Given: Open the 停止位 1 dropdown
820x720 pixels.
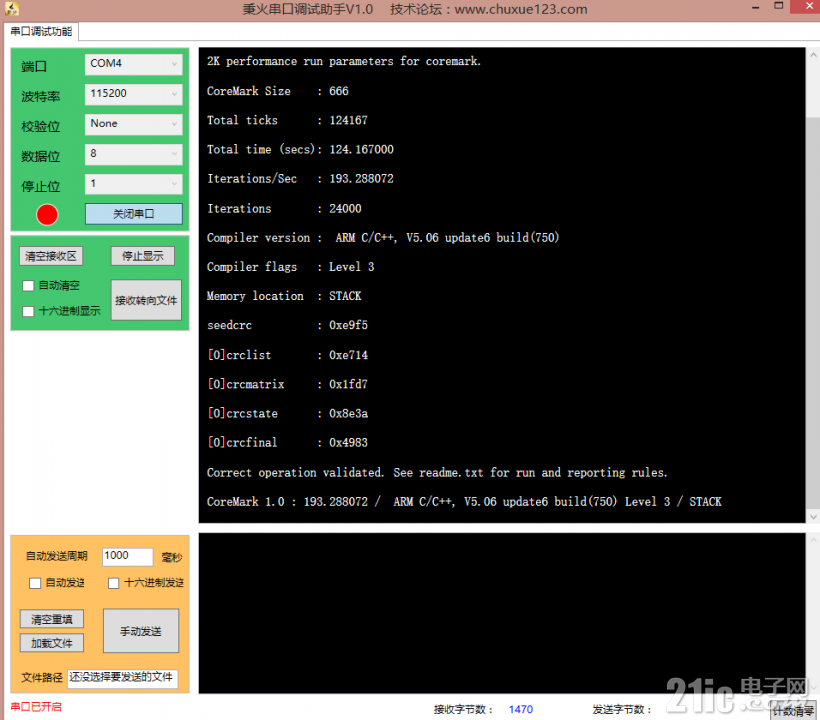Looking at the screenshot, I should [133, 184].
